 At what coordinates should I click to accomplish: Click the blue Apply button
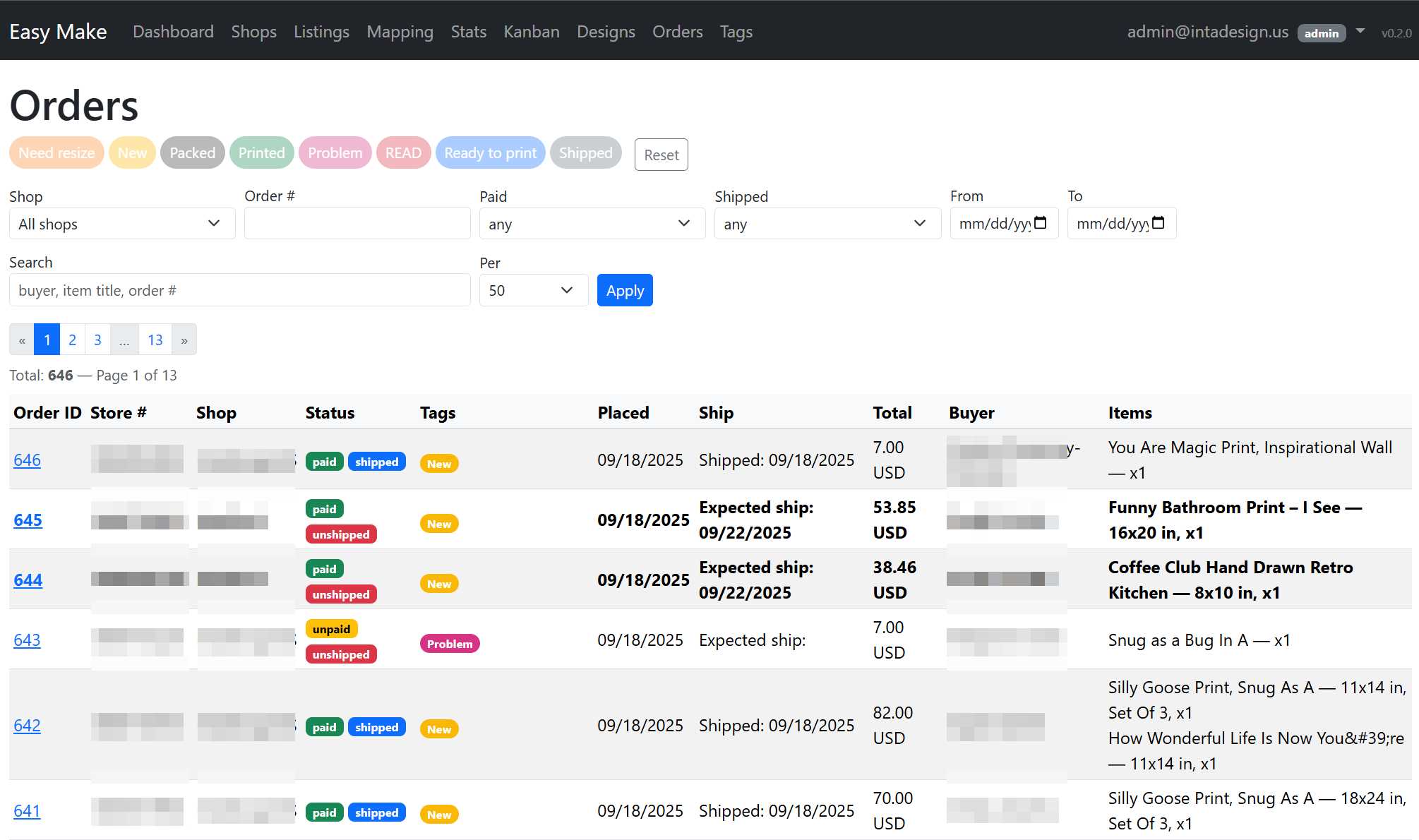tap(624, 290)
